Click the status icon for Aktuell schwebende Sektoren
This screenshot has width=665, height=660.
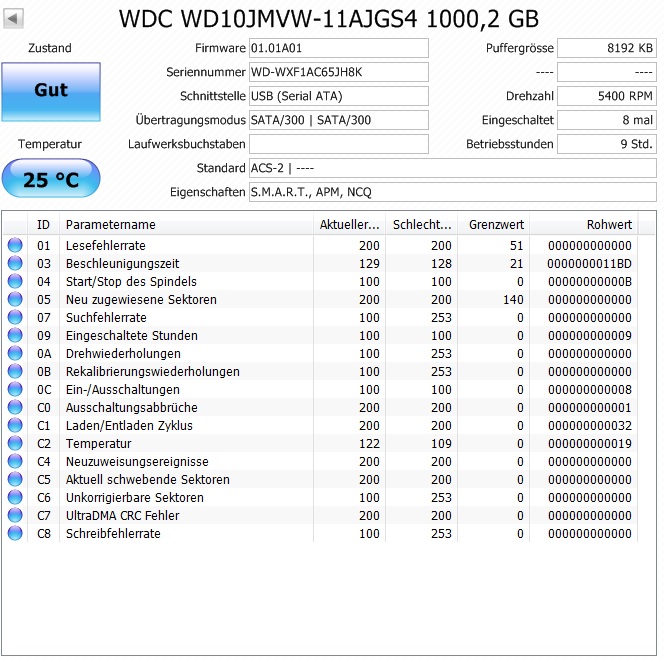[15, 479]
